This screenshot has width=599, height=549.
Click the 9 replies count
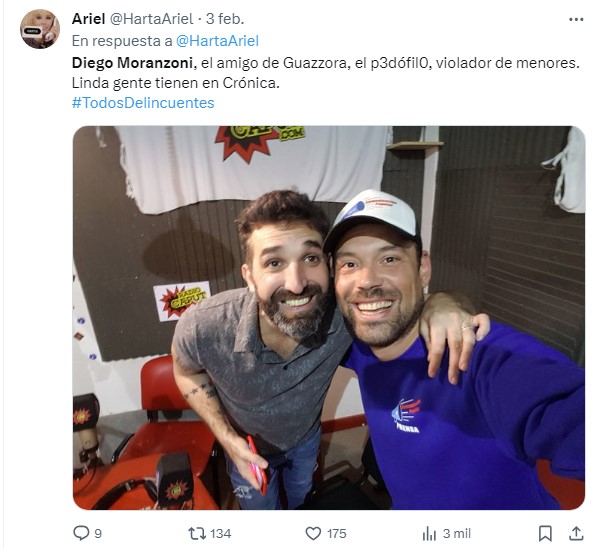point(98,533)
